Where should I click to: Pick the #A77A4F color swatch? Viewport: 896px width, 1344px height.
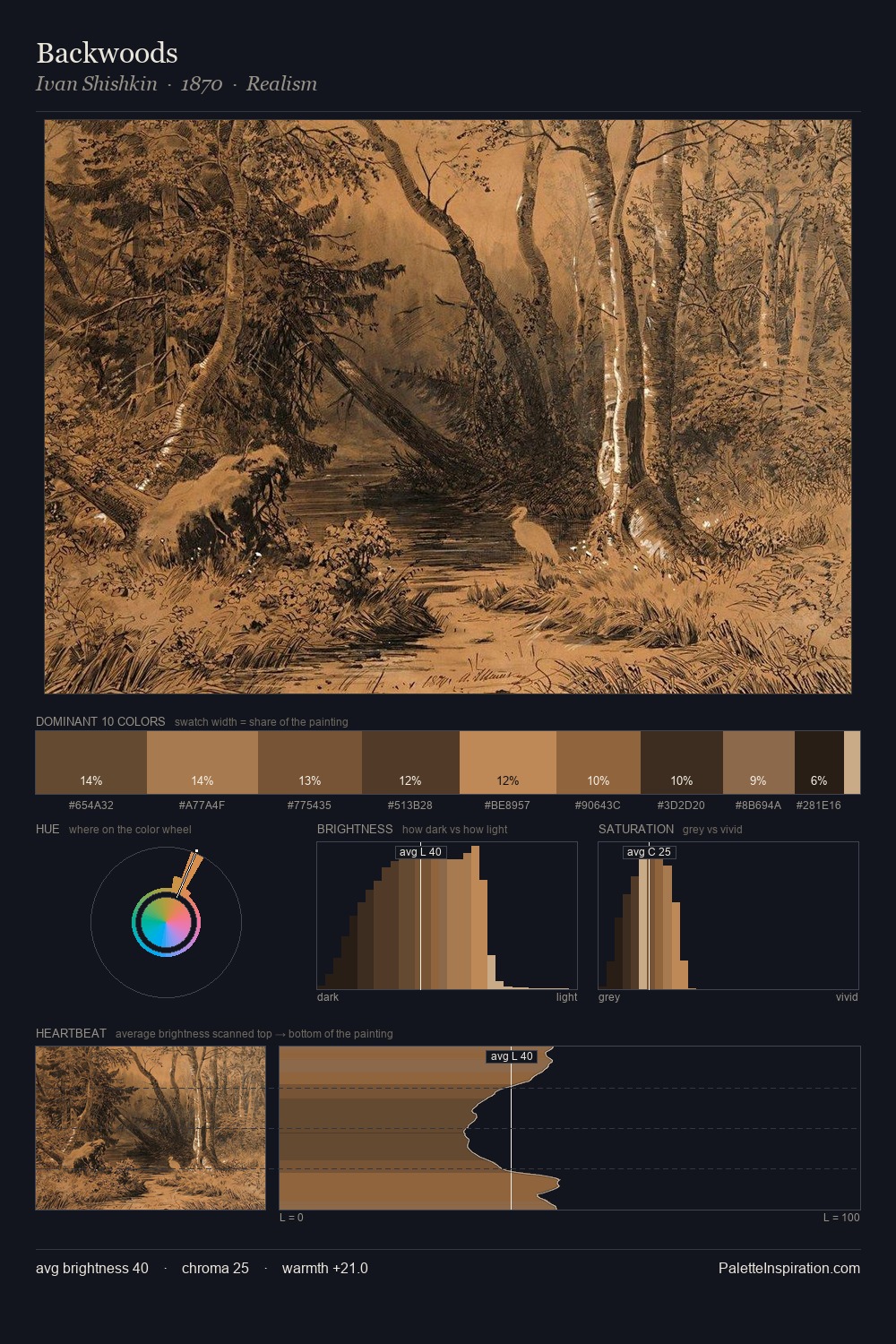click(202, 762)
